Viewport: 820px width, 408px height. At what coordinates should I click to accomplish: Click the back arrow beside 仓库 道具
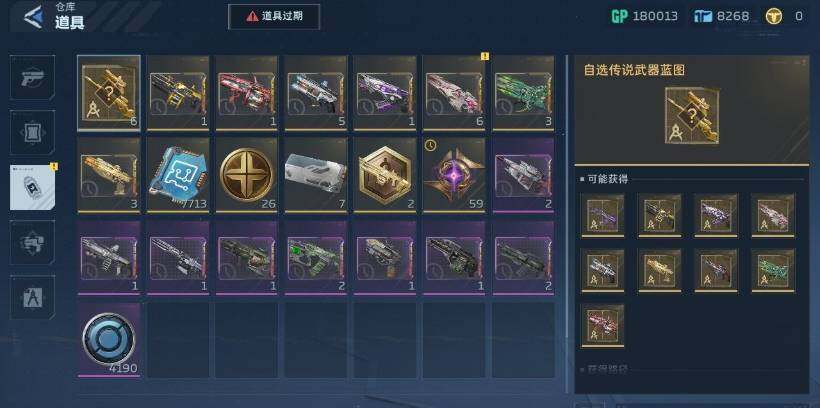(x=33, y=16)
